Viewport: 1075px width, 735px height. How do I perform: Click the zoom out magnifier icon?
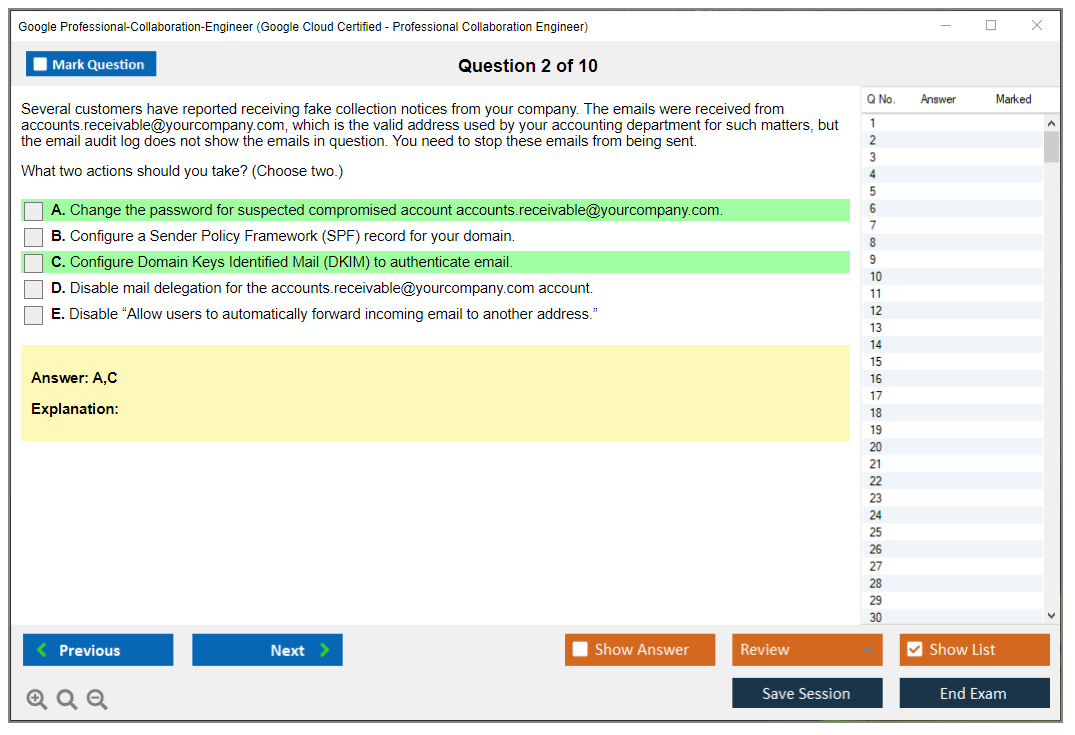[x=97, y=700]
